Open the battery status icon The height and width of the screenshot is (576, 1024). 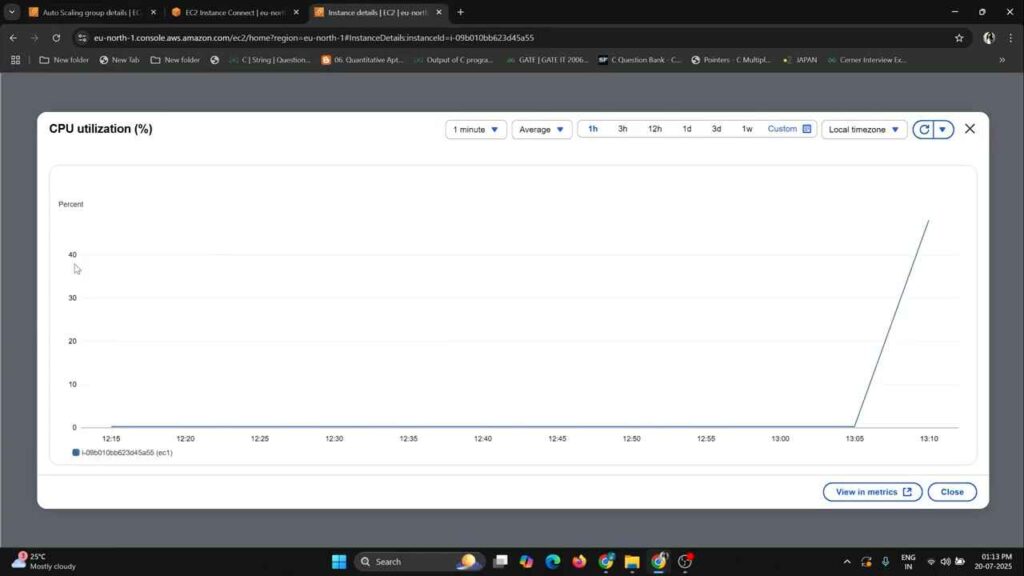(959, 562)
